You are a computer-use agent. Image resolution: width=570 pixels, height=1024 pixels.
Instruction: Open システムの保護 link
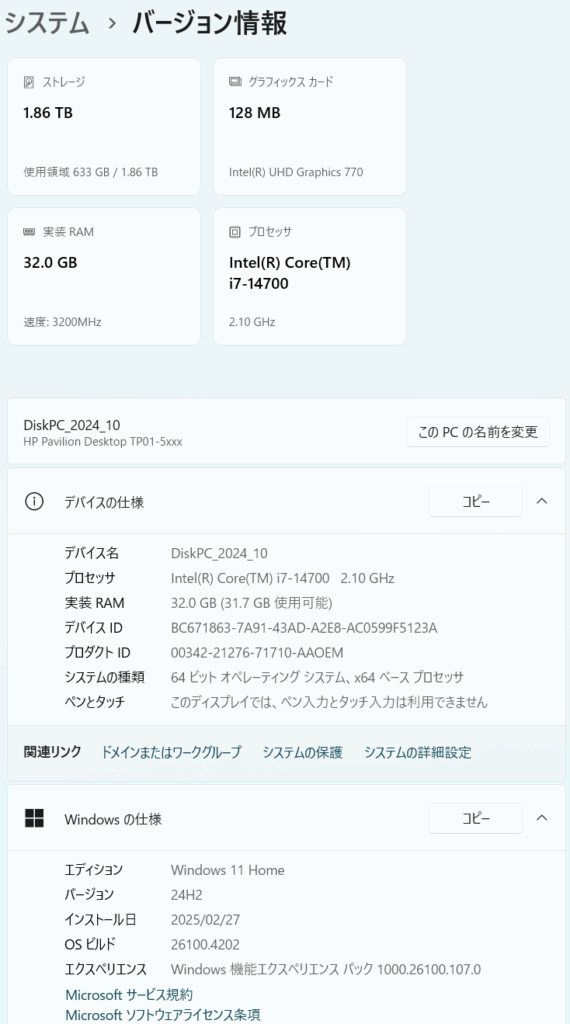(302, 752)
